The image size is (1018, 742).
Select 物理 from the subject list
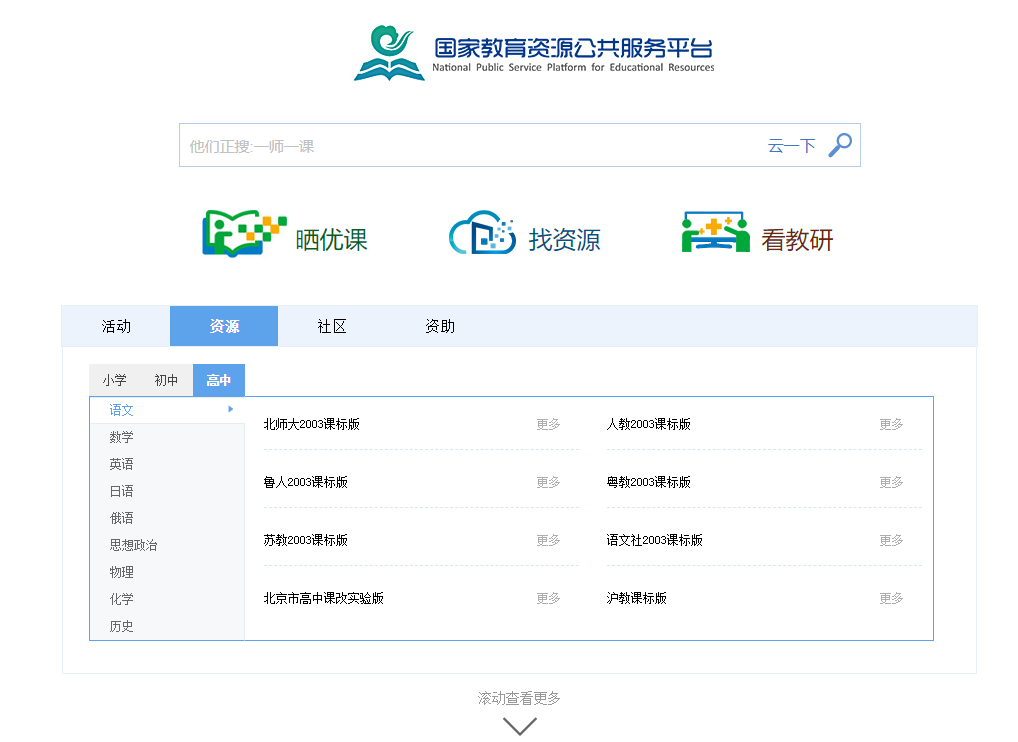121,572
